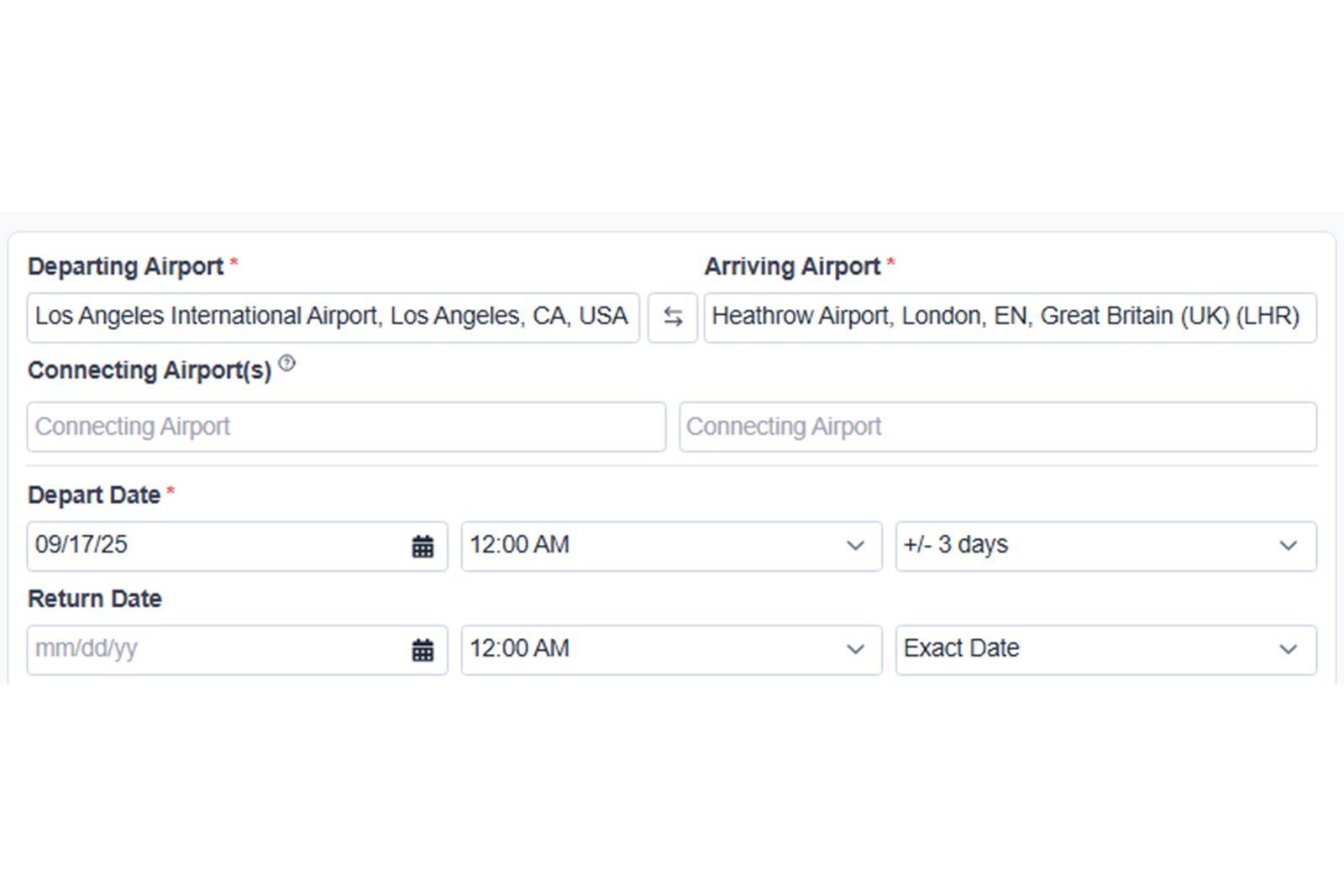The width and height of the screenshot is (1344, 896).
Task: Focus the second Connecting Airport input
Action: (997, 427)
